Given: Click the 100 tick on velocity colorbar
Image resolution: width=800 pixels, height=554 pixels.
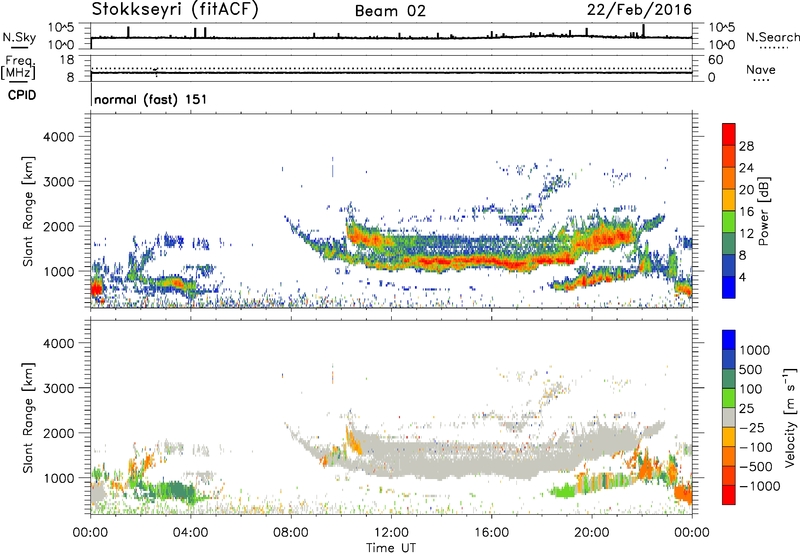Looking at the screenshot, I should [750, 389].
